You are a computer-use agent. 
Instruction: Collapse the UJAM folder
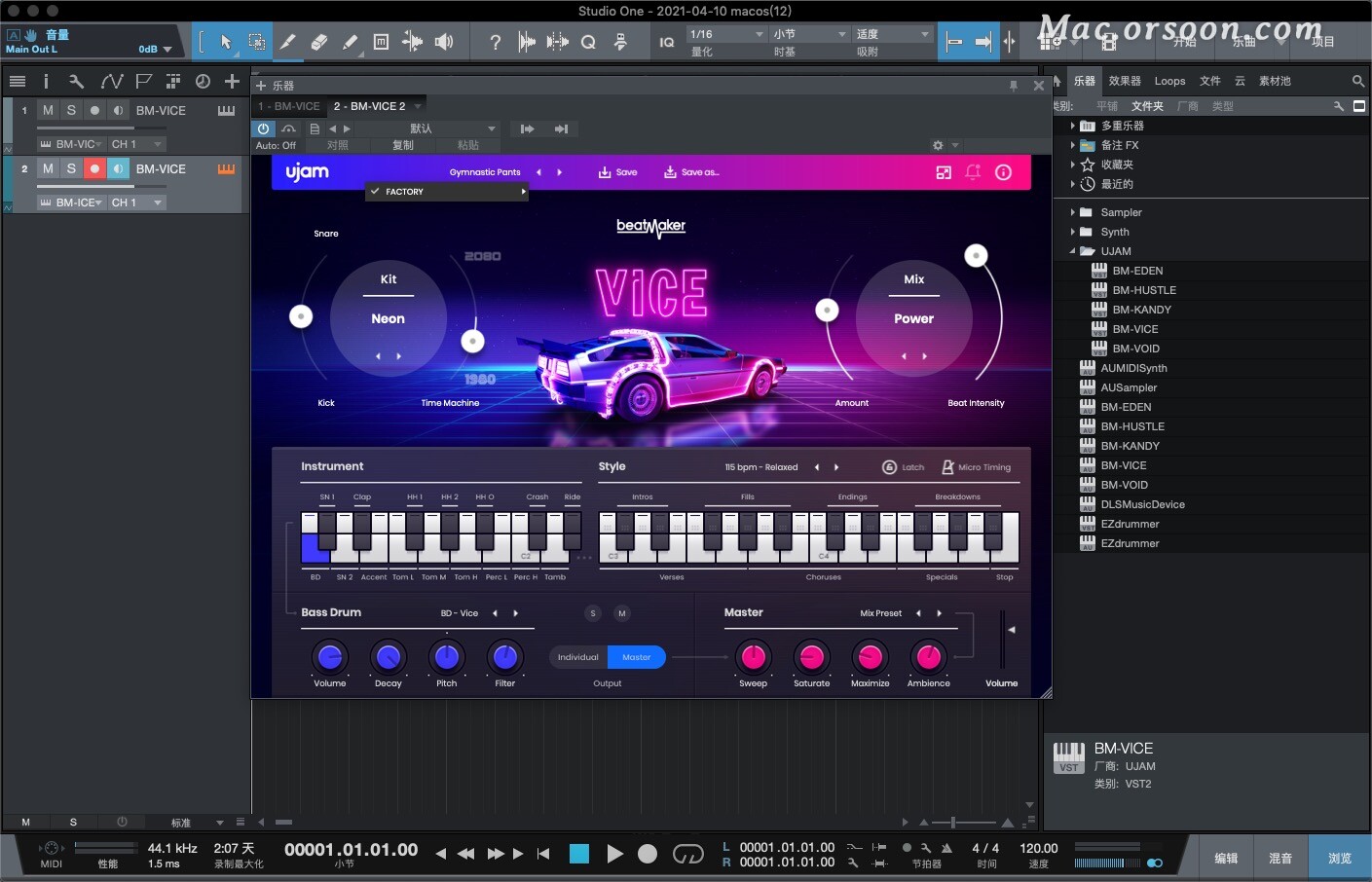1073,251
